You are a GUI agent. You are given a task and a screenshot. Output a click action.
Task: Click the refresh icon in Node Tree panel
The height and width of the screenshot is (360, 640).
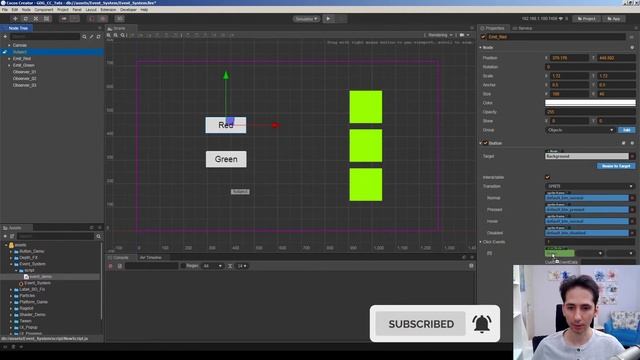click(98, 37)
